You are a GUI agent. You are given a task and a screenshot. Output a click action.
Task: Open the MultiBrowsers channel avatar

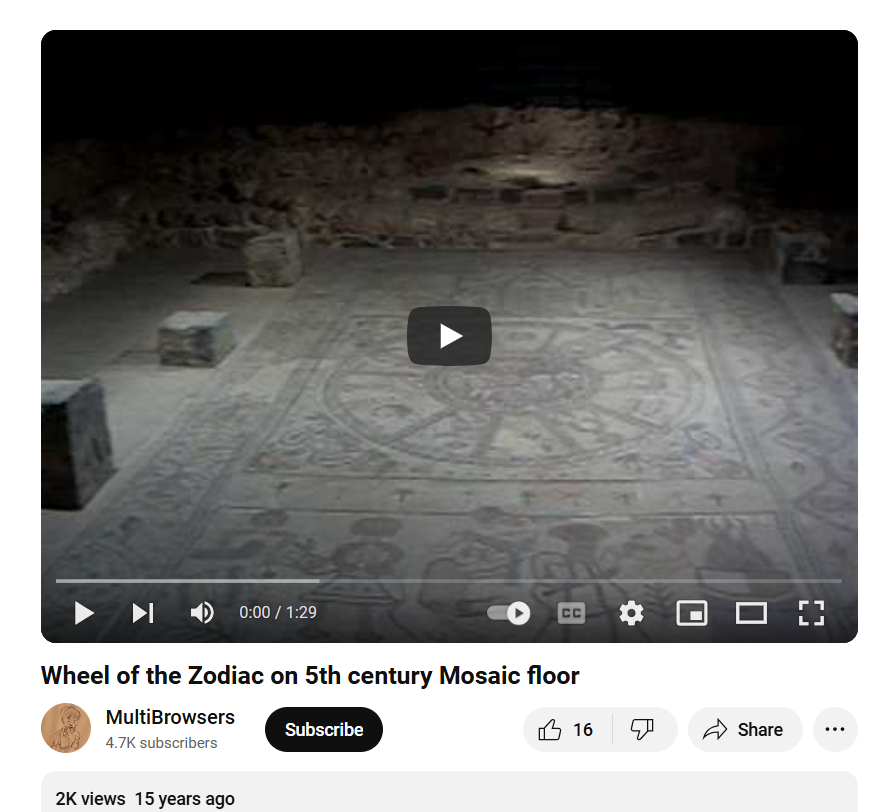tap(66, 728)
